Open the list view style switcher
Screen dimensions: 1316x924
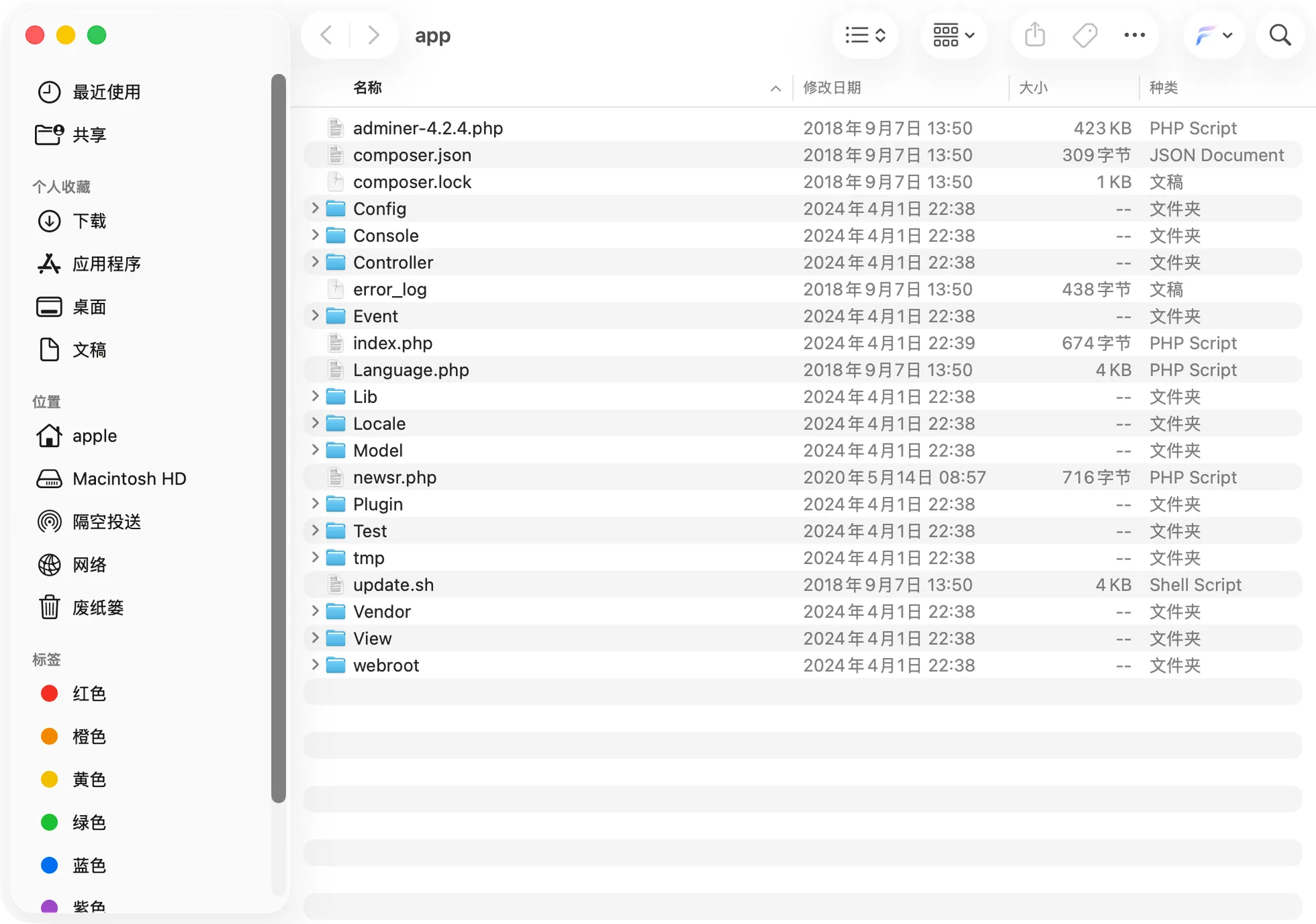[866, 35]
